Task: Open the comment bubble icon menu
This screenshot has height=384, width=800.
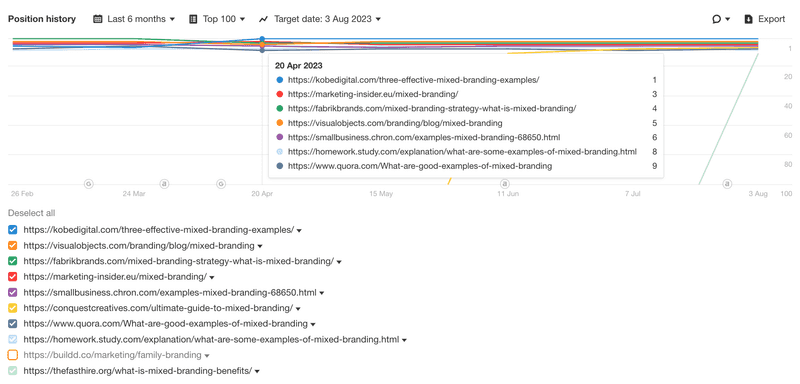Action: [717, 19]
